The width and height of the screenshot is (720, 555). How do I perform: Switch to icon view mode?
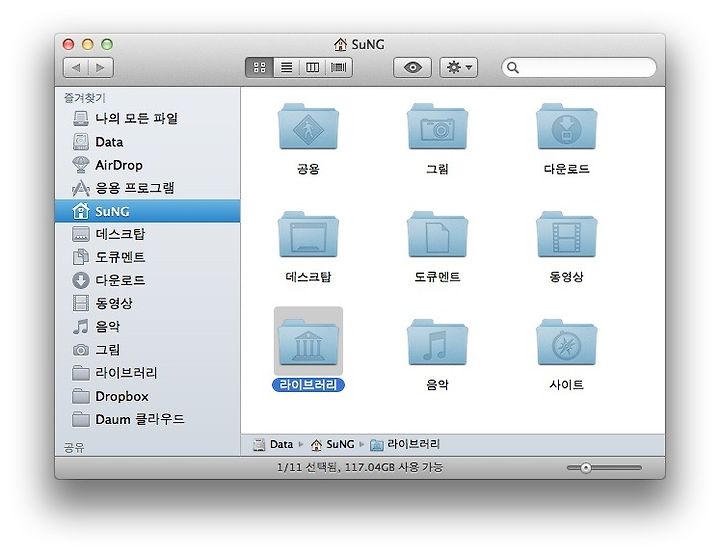click(259, 67)
